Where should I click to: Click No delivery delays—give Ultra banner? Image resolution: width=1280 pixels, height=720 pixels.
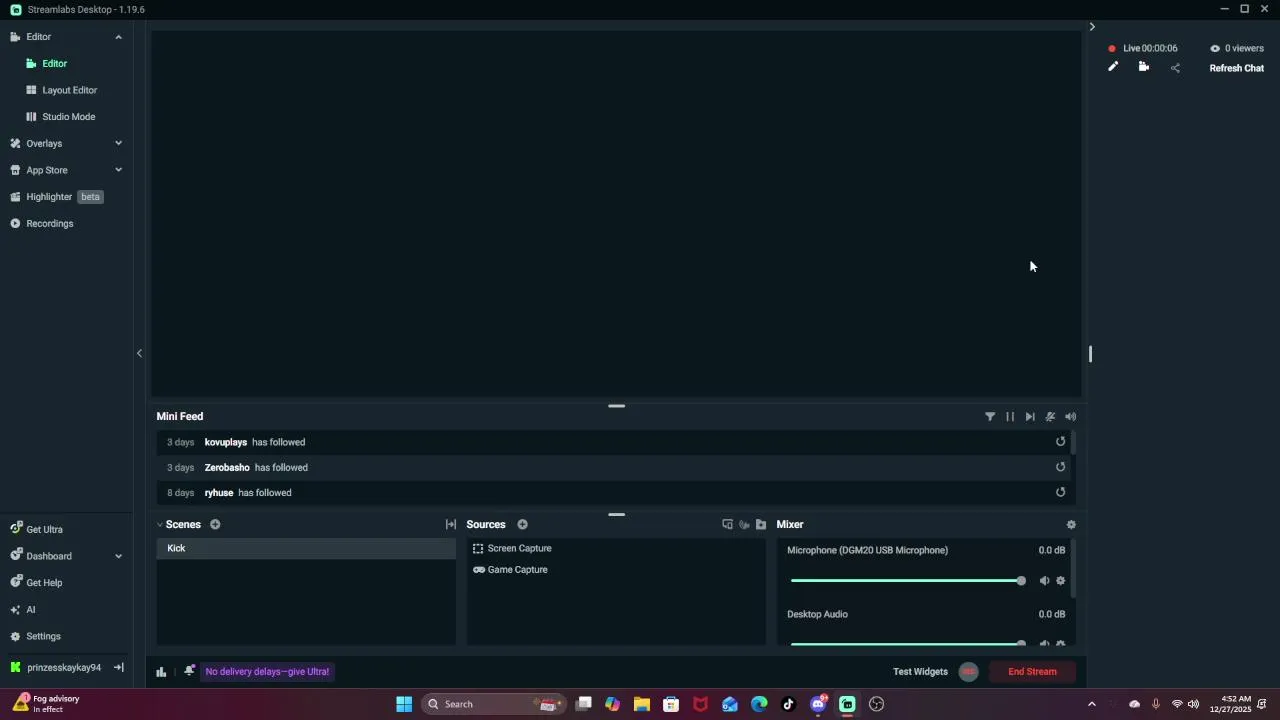click(x=267, y=672)
